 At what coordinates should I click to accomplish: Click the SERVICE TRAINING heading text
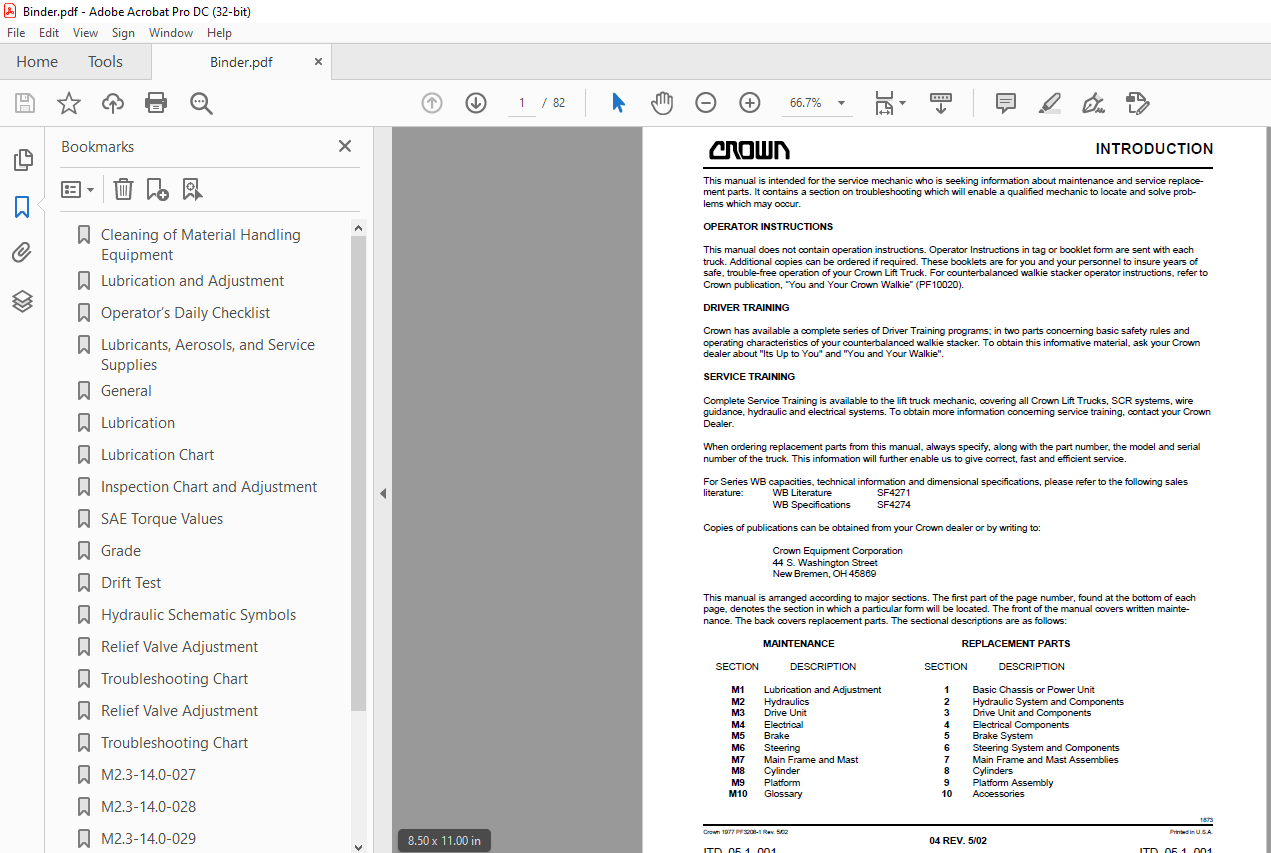(749, 377)
